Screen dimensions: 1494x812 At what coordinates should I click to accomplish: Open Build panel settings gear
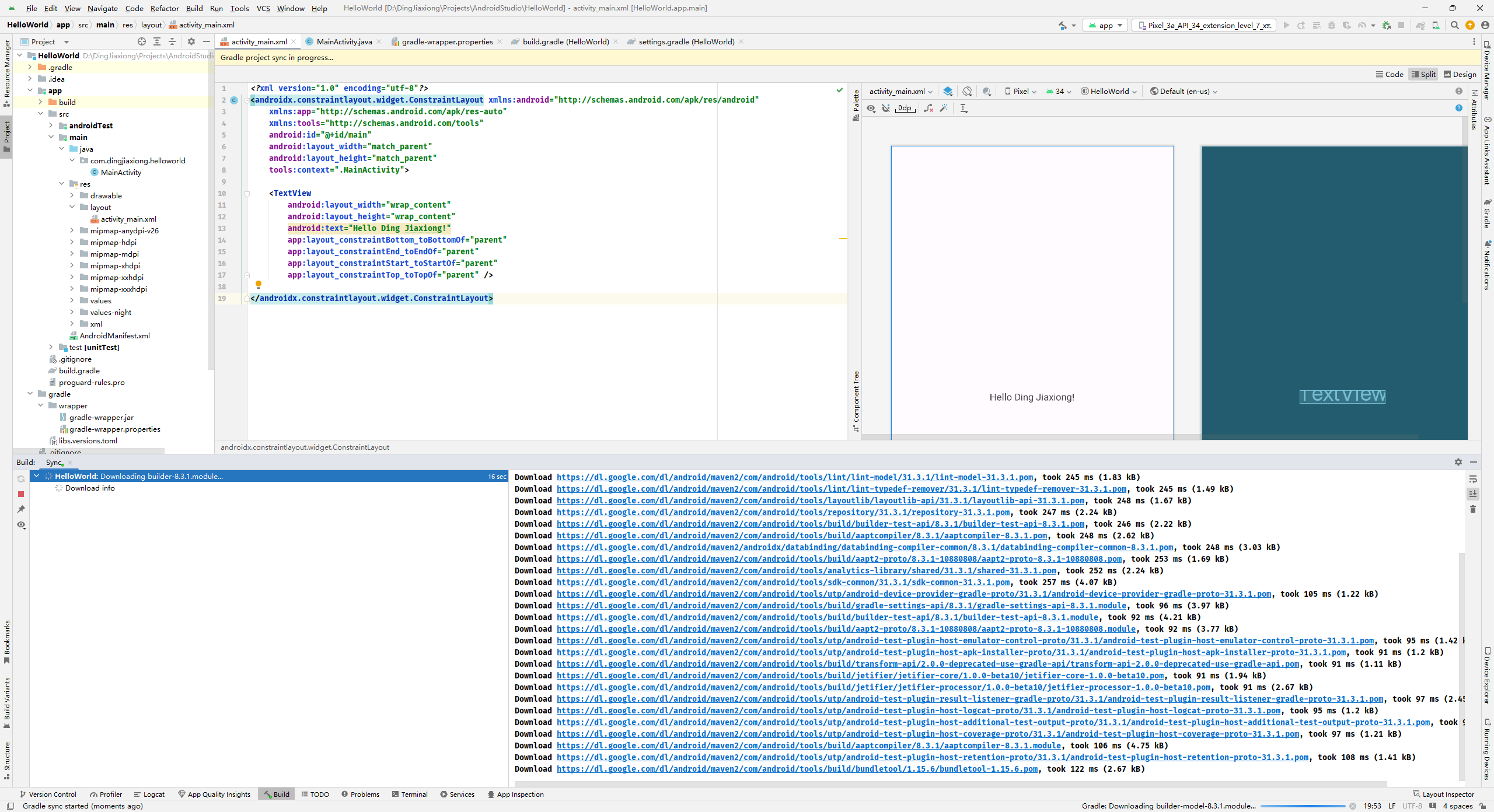(x=1458, y=462)
